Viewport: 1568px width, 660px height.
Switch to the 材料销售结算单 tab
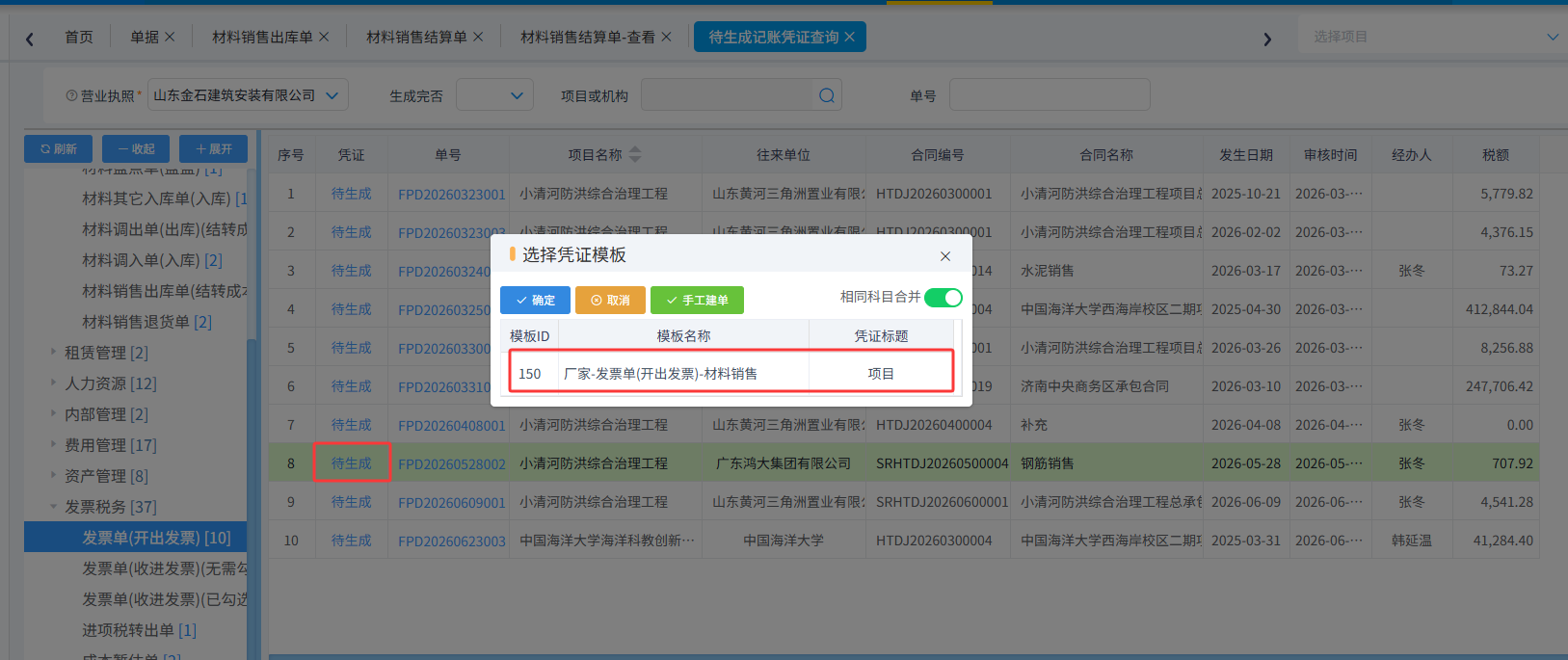416,37
